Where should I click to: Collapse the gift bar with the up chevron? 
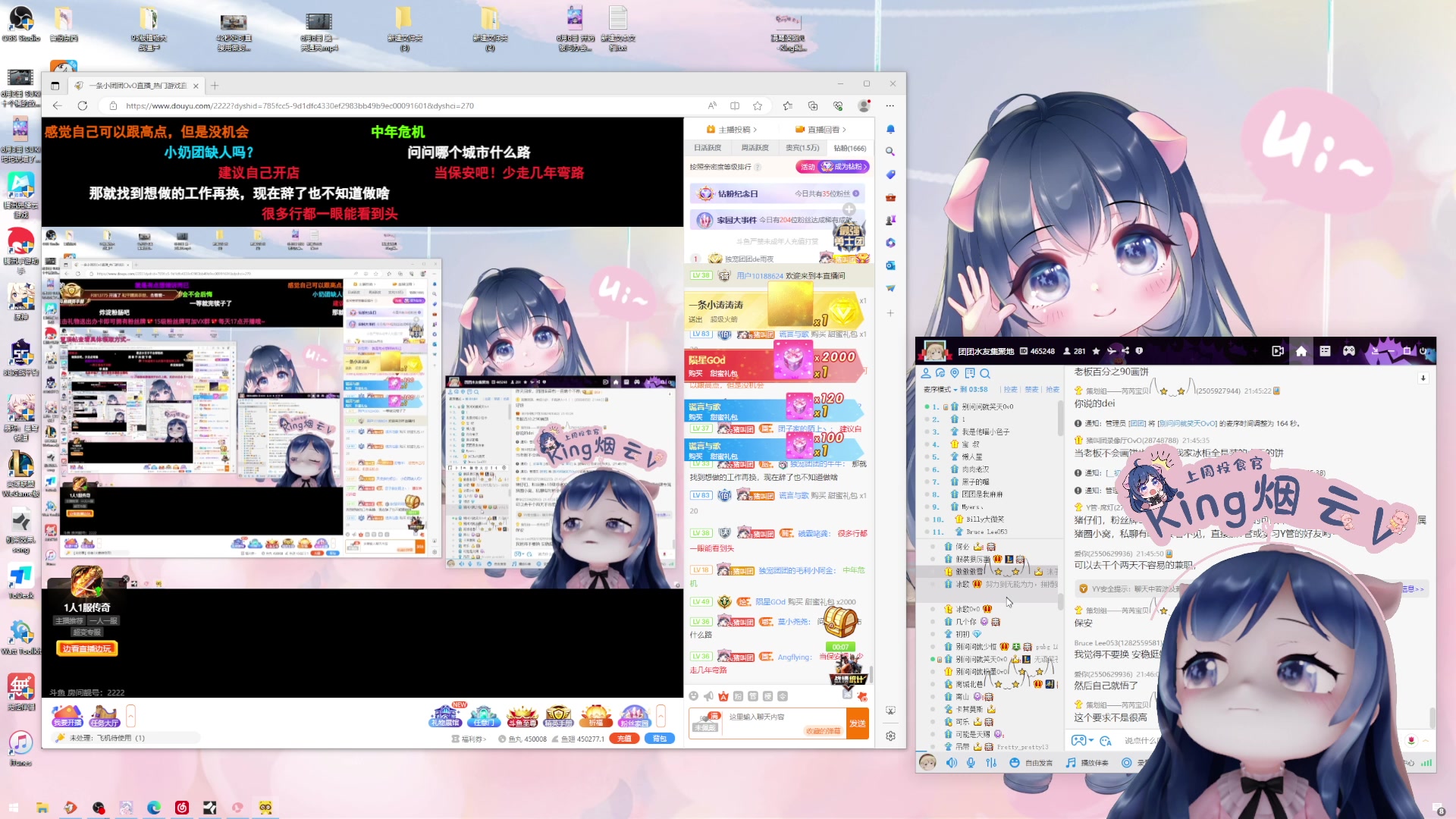tap(661, 717)
